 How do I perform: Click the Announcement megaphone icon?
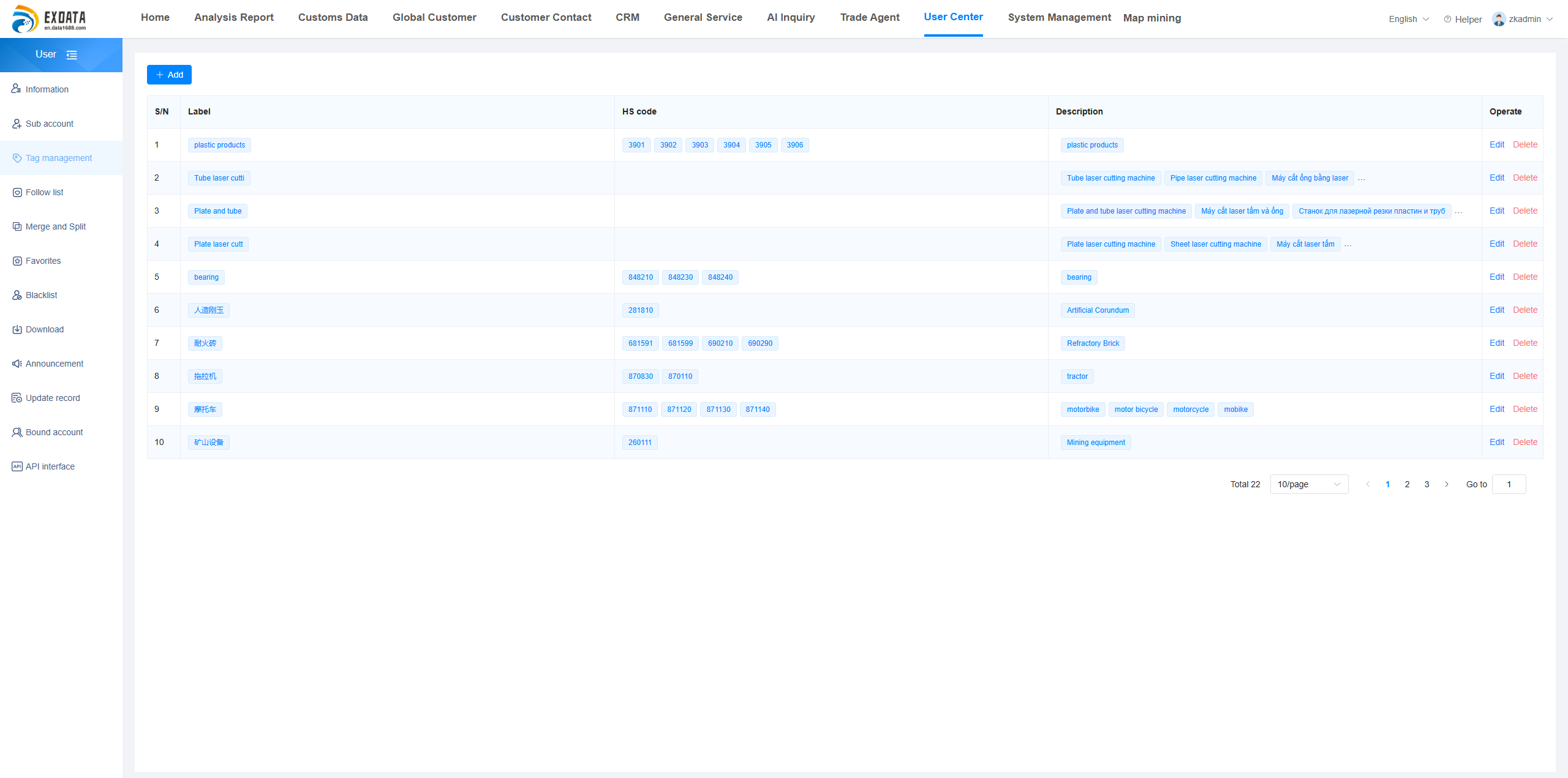17,364
